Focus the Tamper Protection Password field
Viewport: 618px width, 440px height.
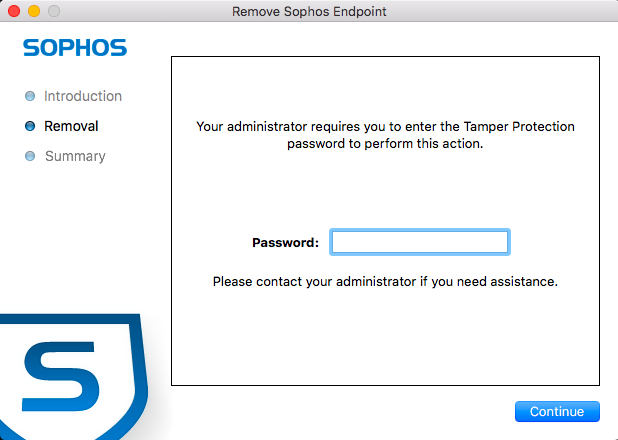pyautogui.click(x=420, y=242)
